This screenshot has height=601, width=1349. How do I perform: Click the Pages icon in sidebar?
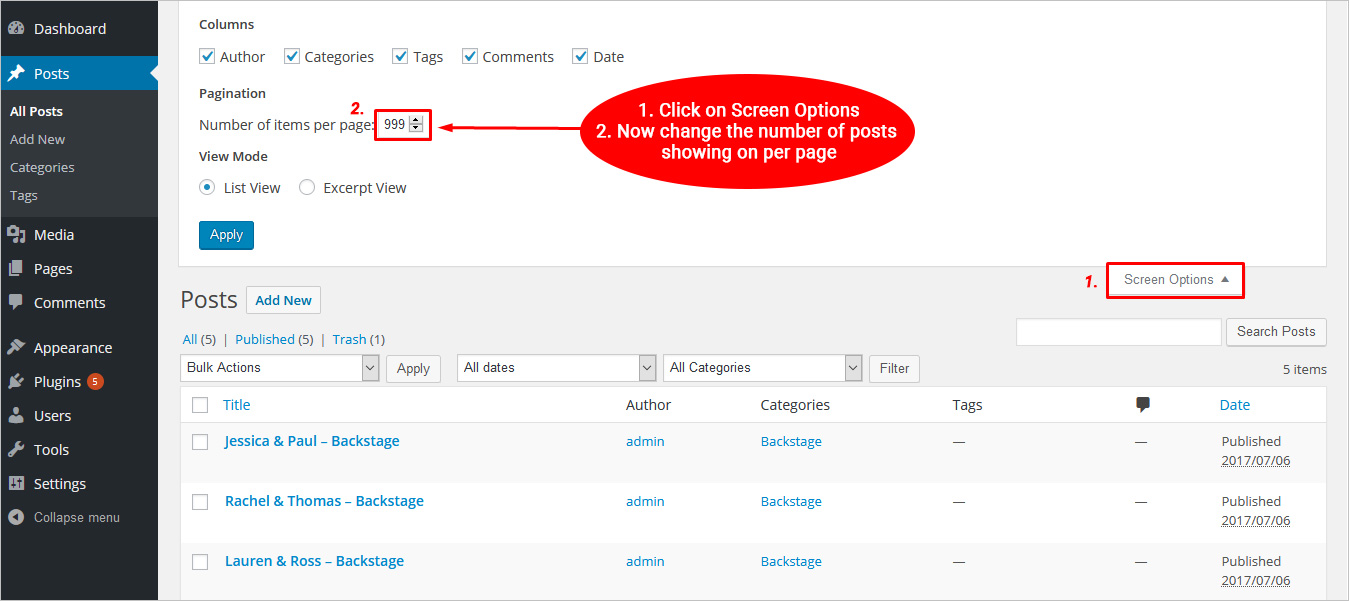16,269
